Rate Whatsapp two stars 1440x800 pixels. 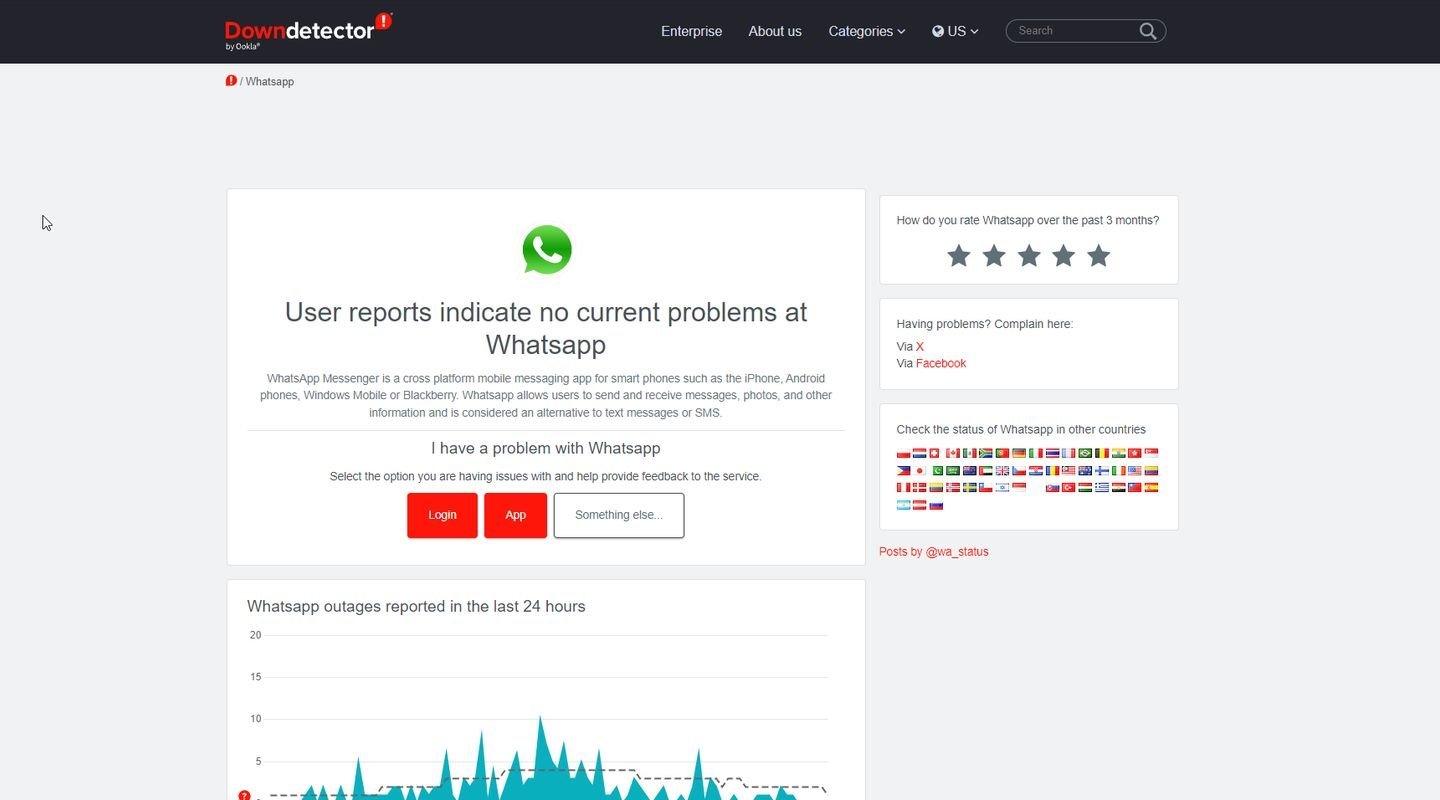tap(994, 256)
